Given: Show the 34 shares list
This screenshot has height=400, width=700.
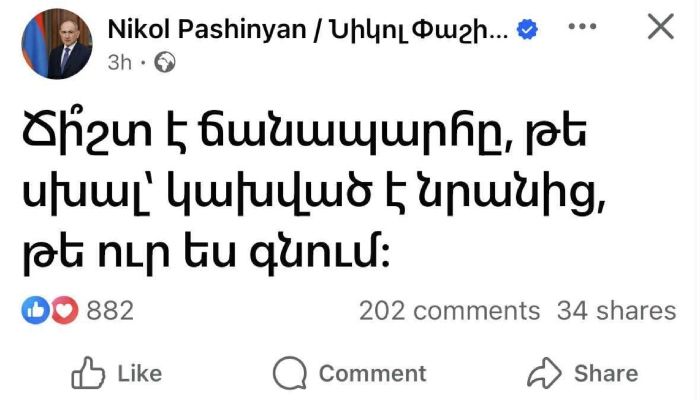Looking at the screenshot, I should (x=616, y=311).
